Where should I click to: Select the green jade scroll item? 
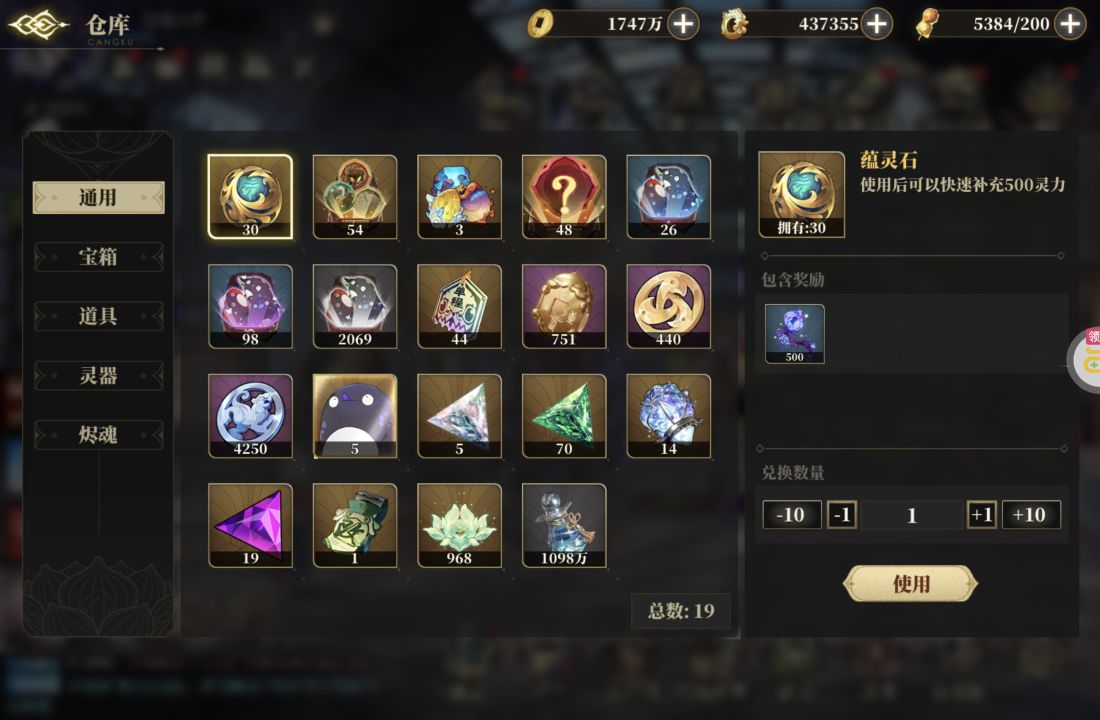click(355, 526)
